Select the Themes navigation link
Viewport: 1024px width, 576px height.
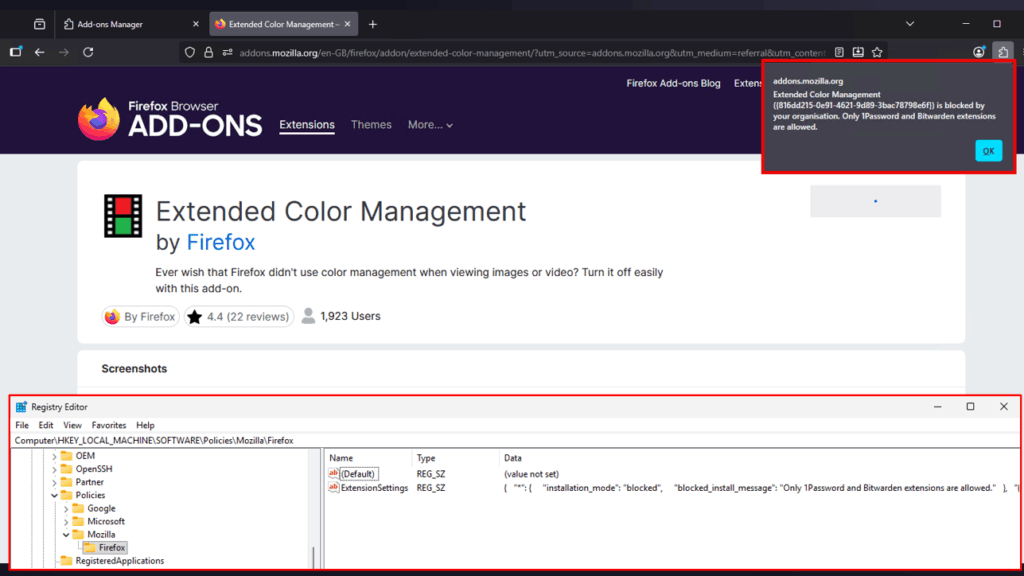click(371, 125)
